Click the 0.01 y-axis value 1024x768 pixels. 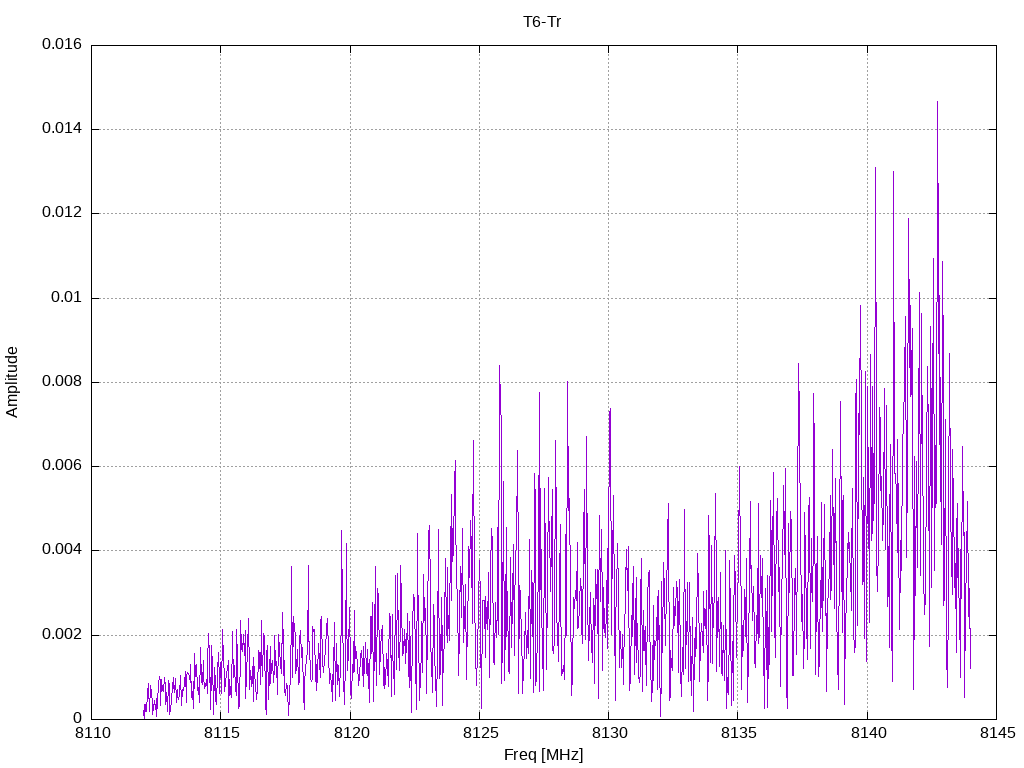tap(67, 298)
